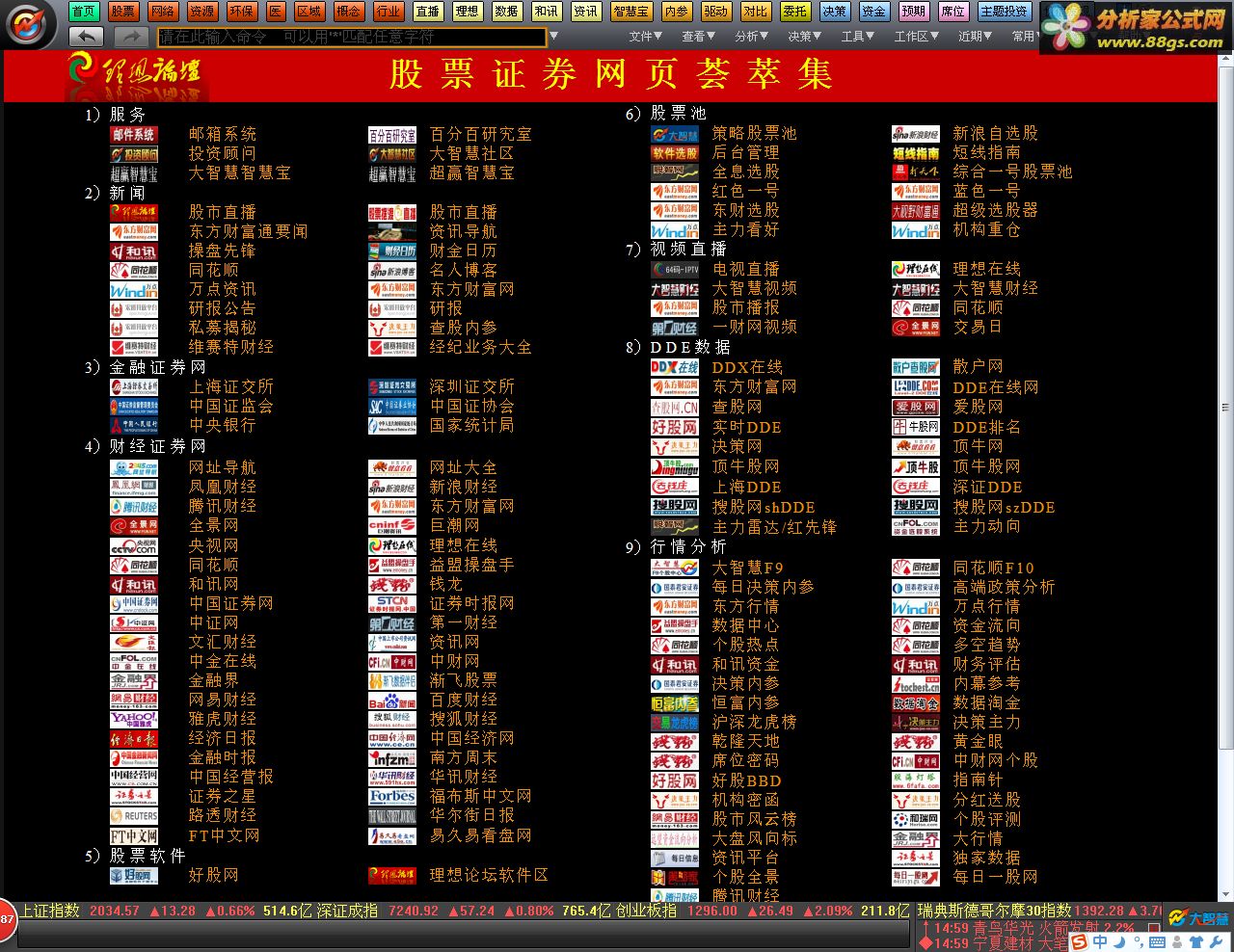1234x952 pixels.
Task: Open the 查看 dropdown menu
Action: click(699, 37)
